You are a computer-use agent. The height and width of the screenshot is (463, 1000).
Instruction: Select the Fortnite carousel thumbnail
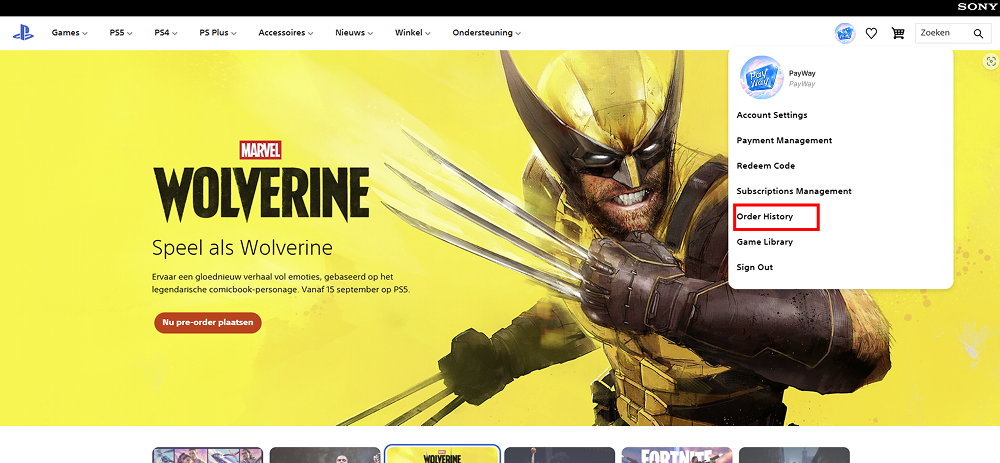point(677,455)
